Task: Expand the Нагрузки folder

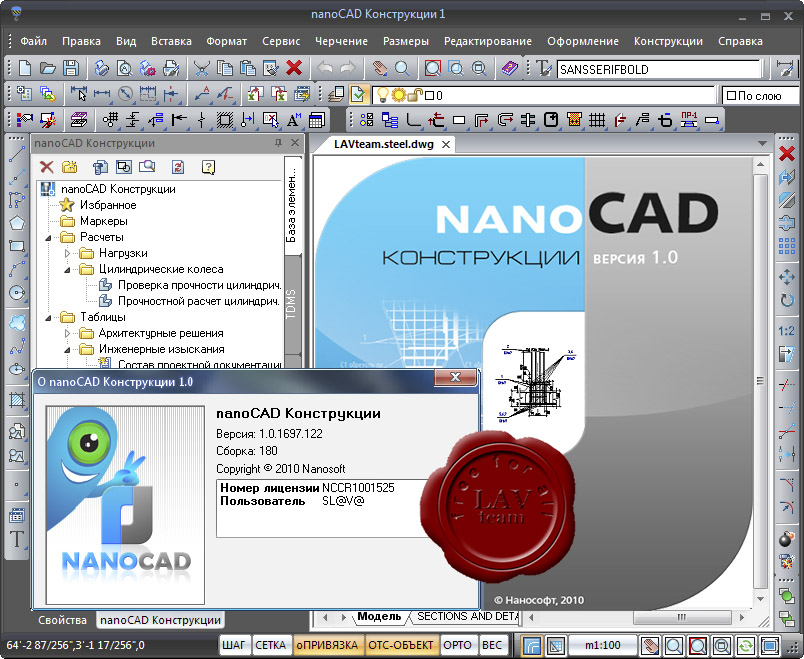Action: [x=67, y=253]
